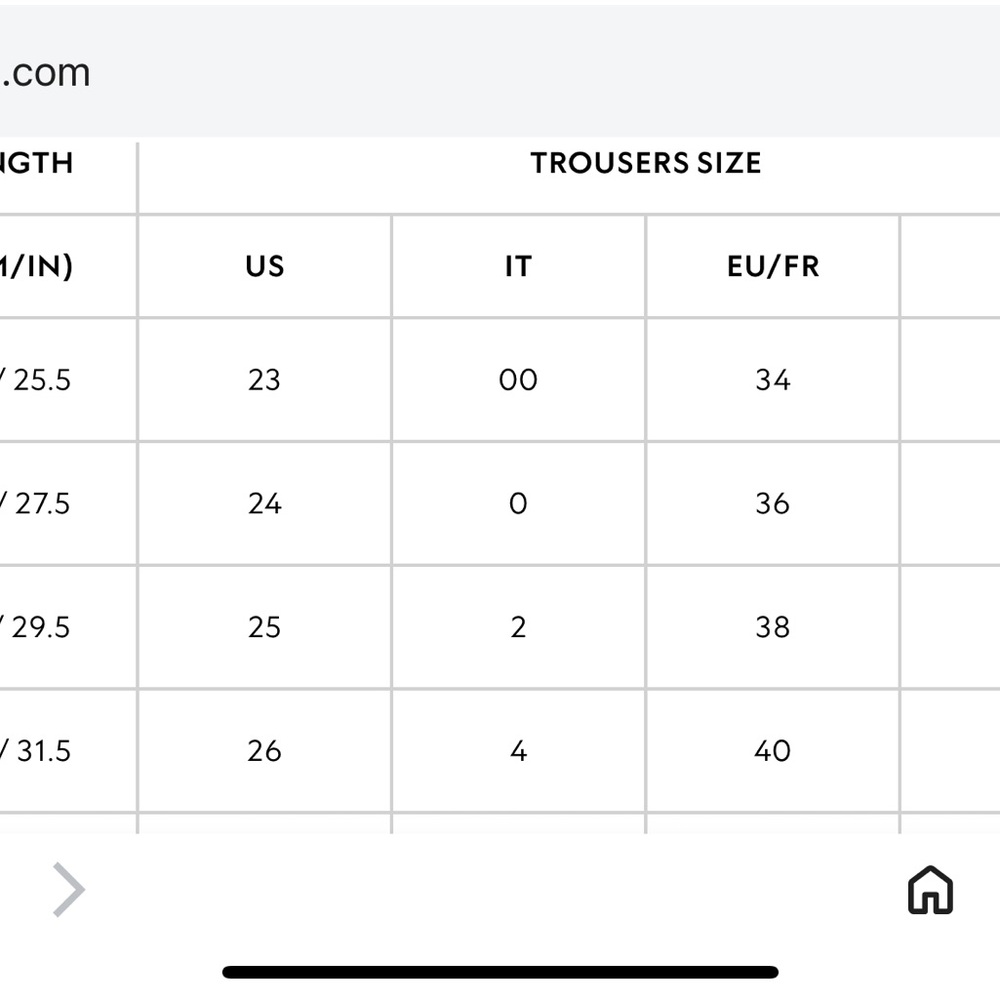Tap the 31.5 length cell

click(x=68, y=751)
